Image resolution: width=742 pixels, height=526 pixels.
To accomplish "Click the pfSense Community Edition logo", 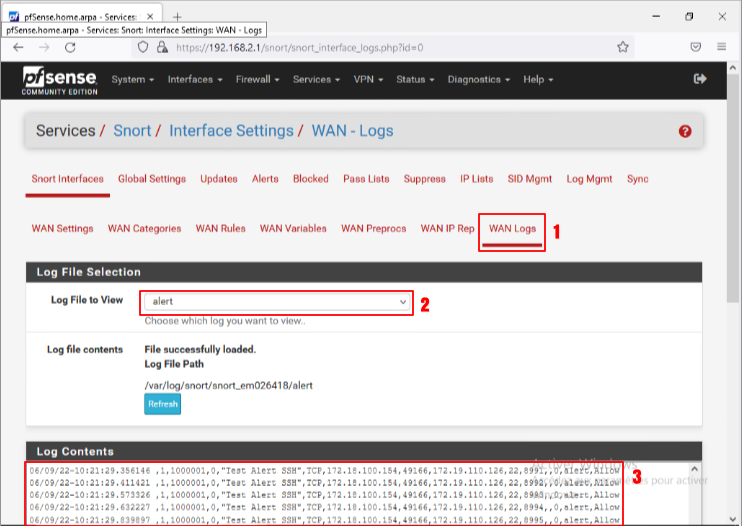I will [x=61, y=80].
